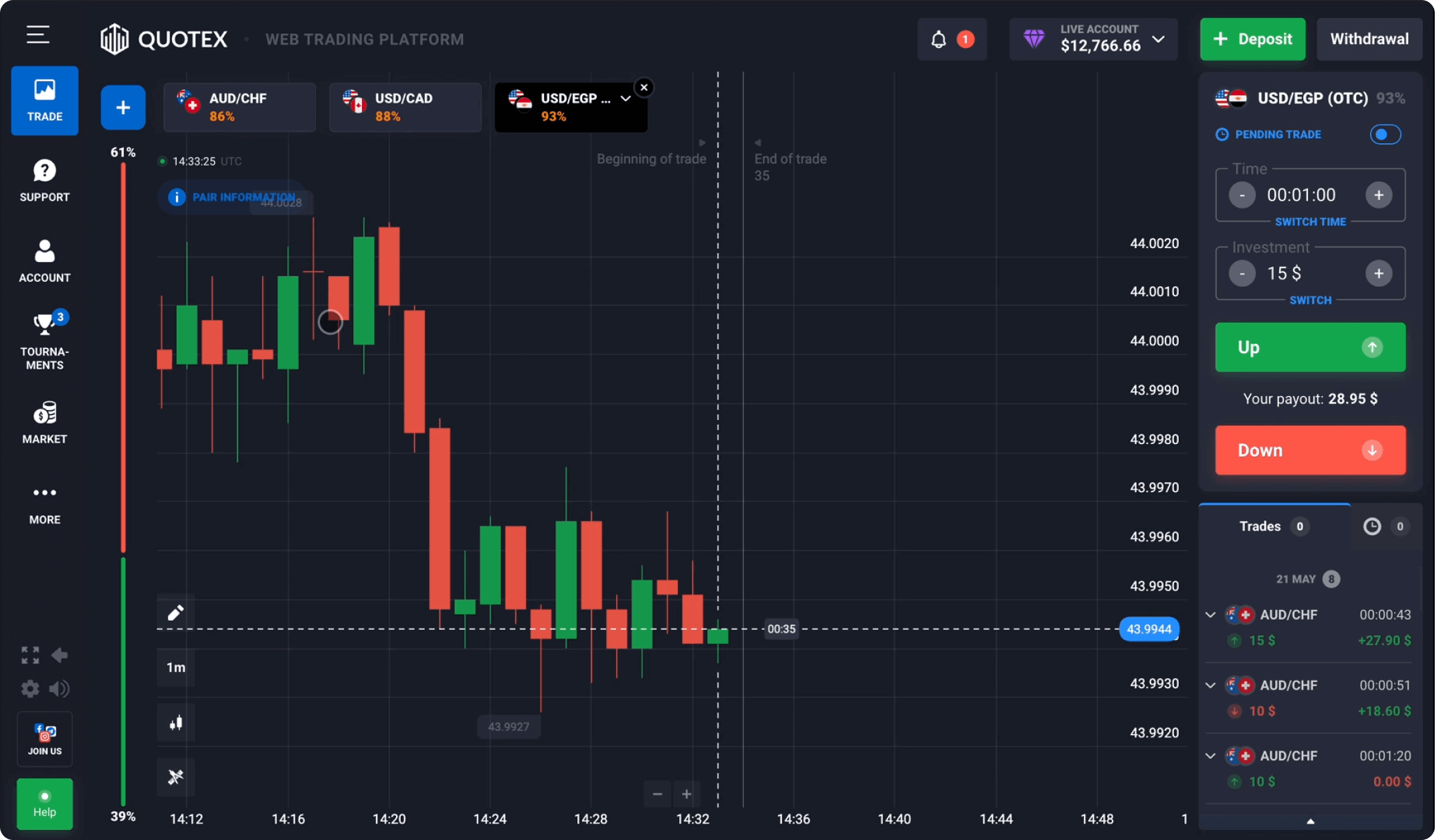Click the trades-on-chart markers icon
The image size is (1435, 840).
(x=175, y=777)
